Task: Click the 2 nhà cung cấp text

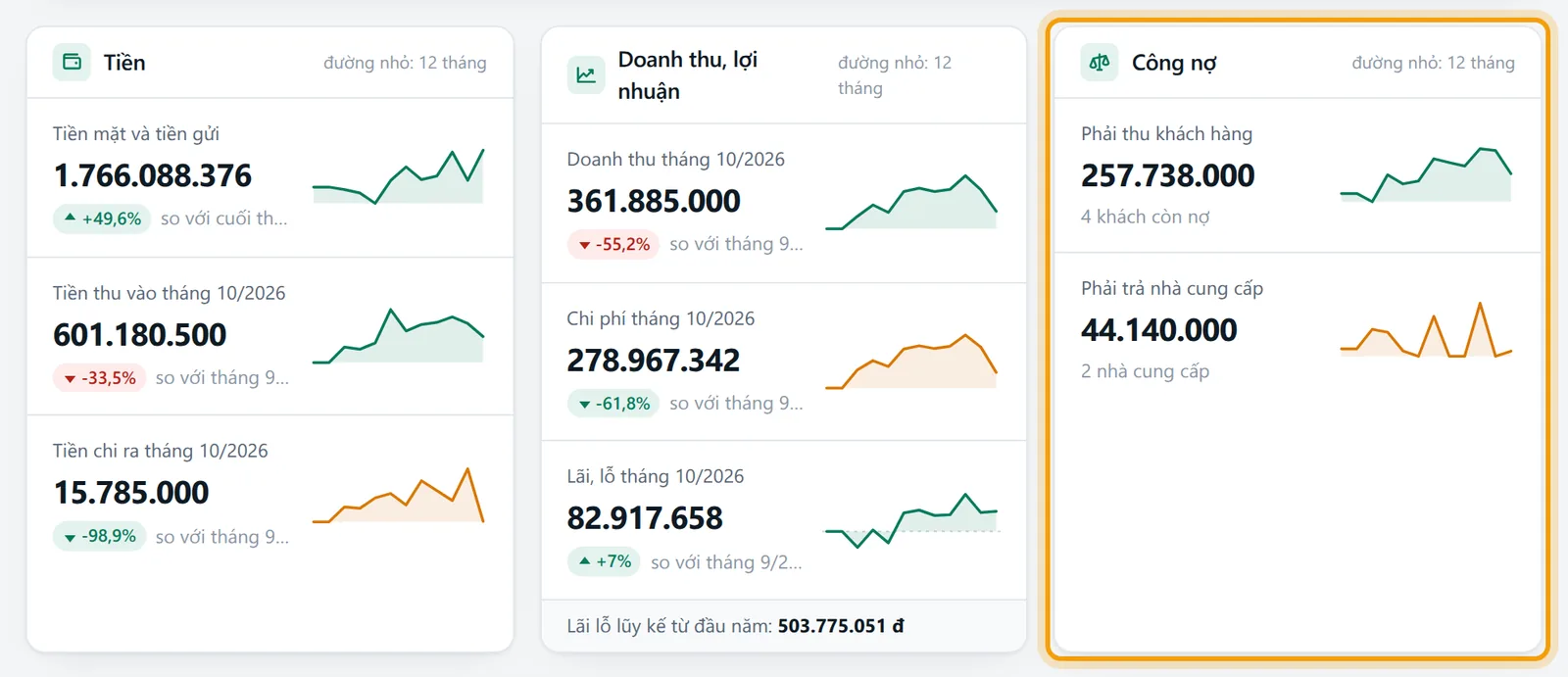Action: tap(1146, 371)
